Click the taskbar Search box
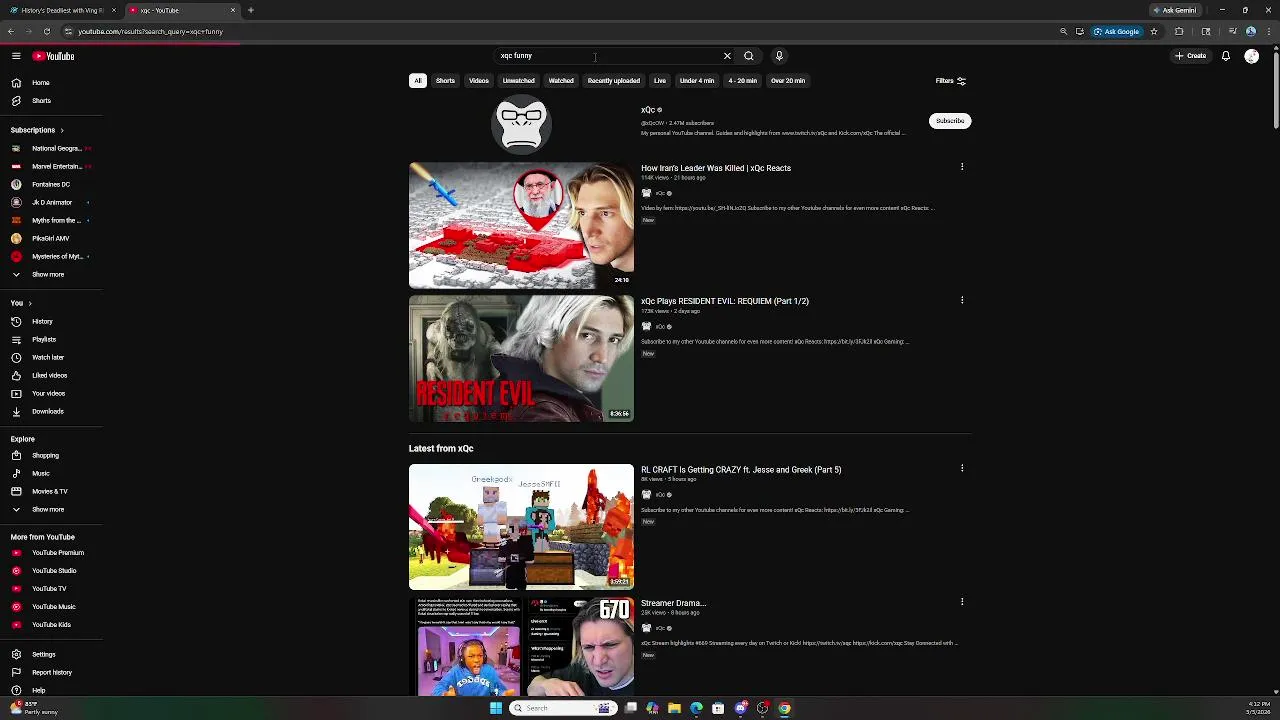1280x720 pixels. (x=562, y=708)
